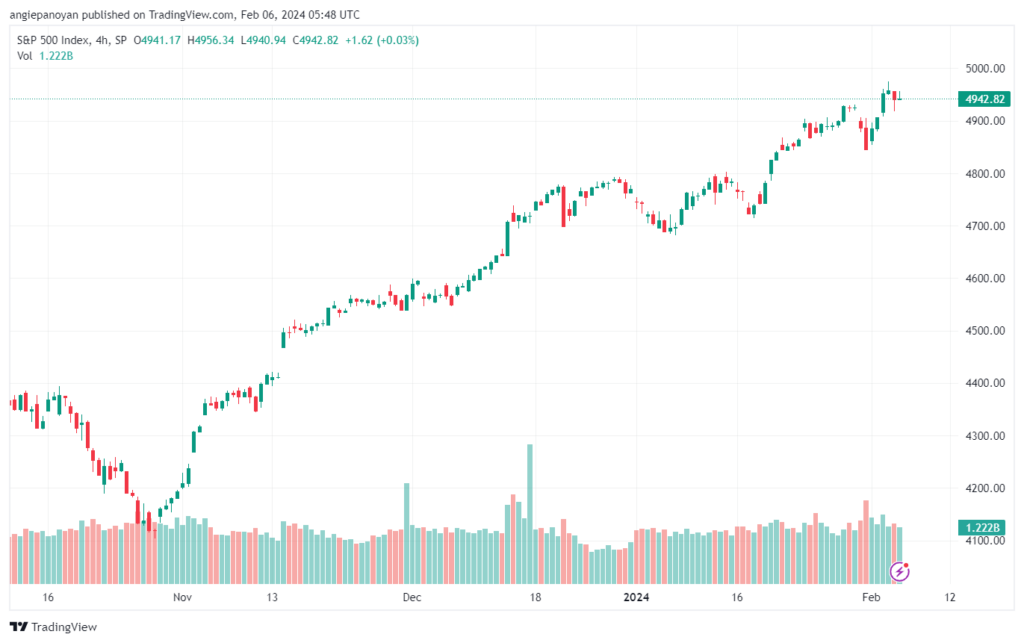Click the 2024 year marker on timeline
The image size is (1024, 643).
[x=636, y=597]
